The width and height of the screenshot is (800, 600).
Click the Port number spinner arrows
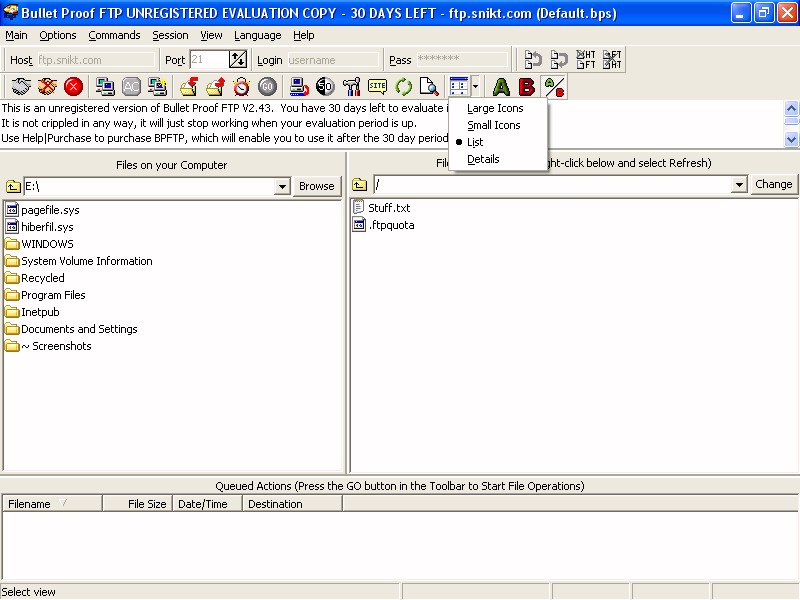[238, 59]
